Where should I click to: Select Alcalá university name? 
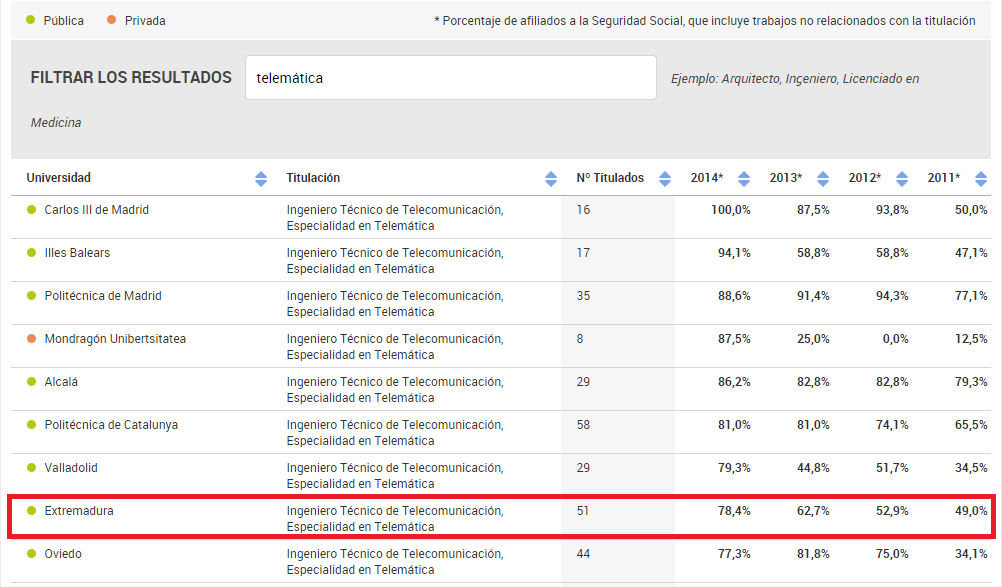[61, 381]
